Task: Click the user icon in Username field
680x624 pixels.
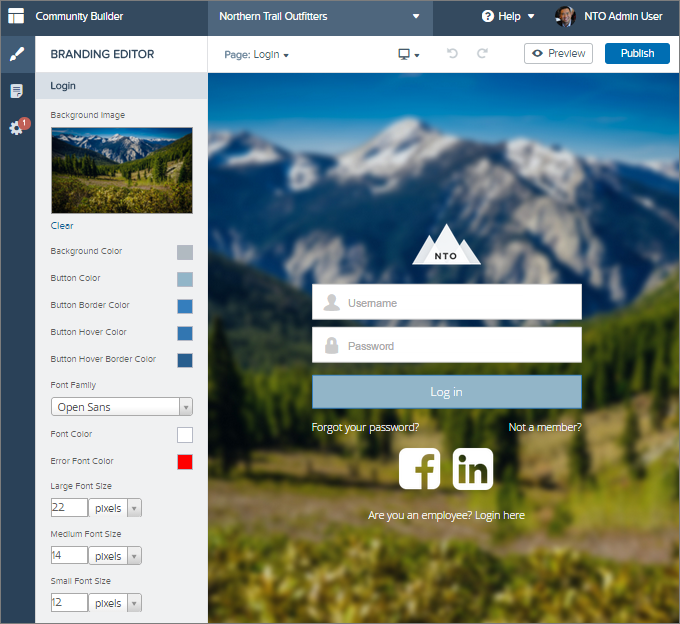Action: point(332,303)
